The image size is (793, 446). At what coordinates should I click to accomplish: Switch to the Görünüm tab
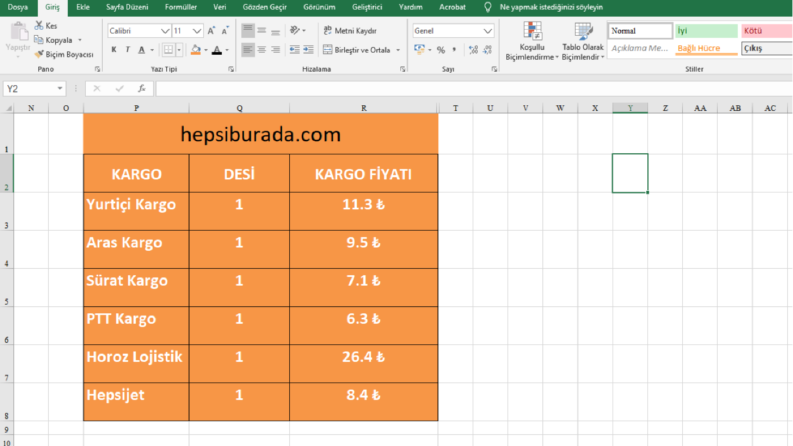(x=319, y=7)
